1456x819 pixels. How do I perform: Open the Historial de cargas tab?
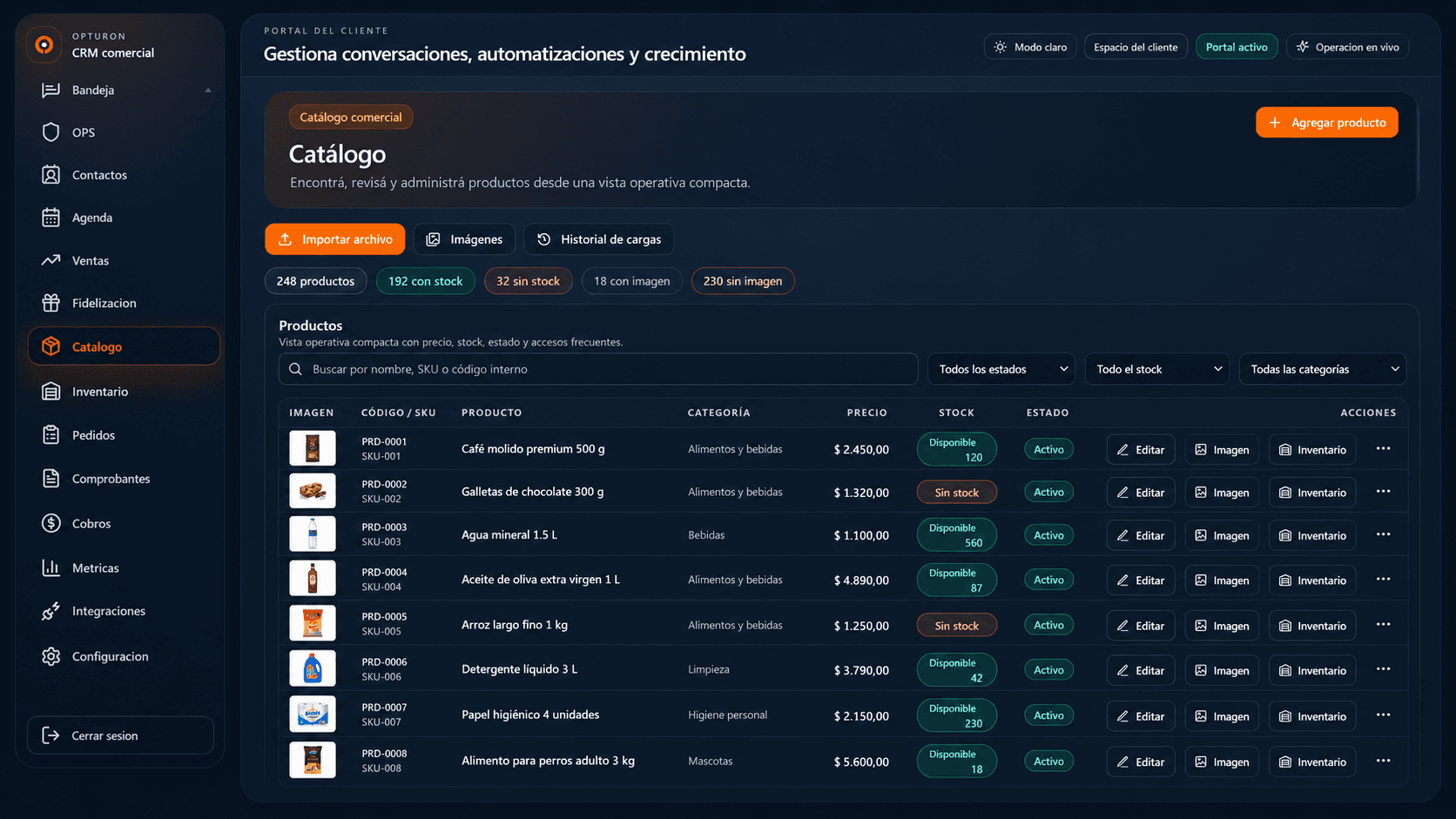pos(598,239)
